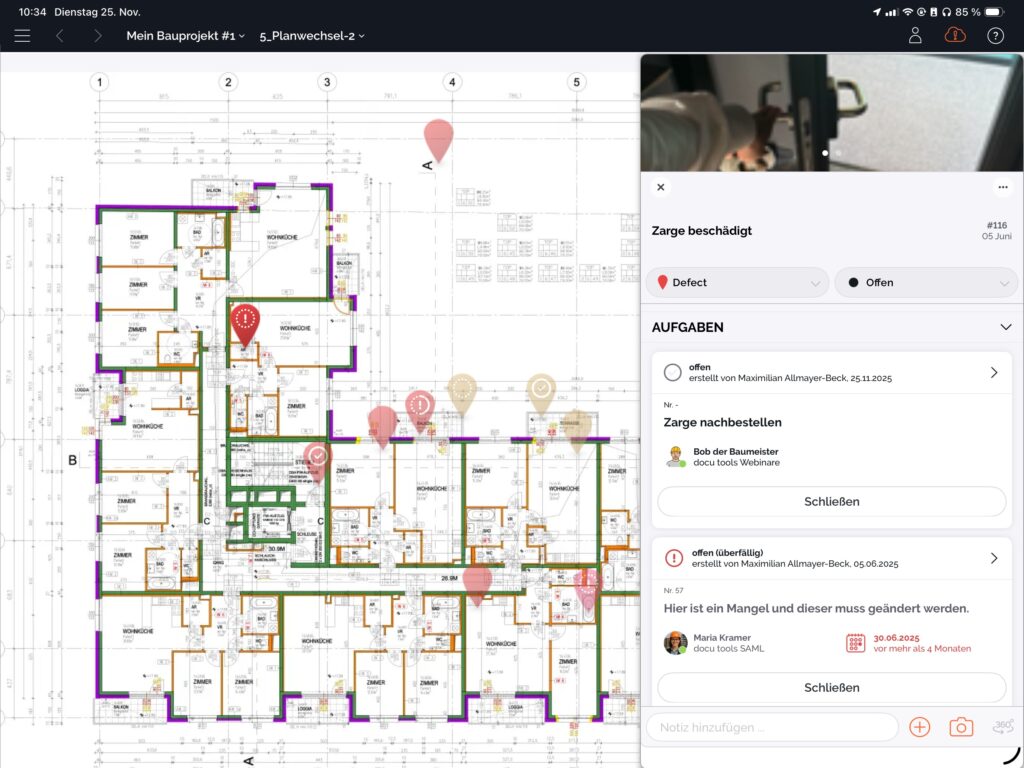Tap the user profile icon
The width and height of the screenshot is (1024, 768).
coord(915,36)
